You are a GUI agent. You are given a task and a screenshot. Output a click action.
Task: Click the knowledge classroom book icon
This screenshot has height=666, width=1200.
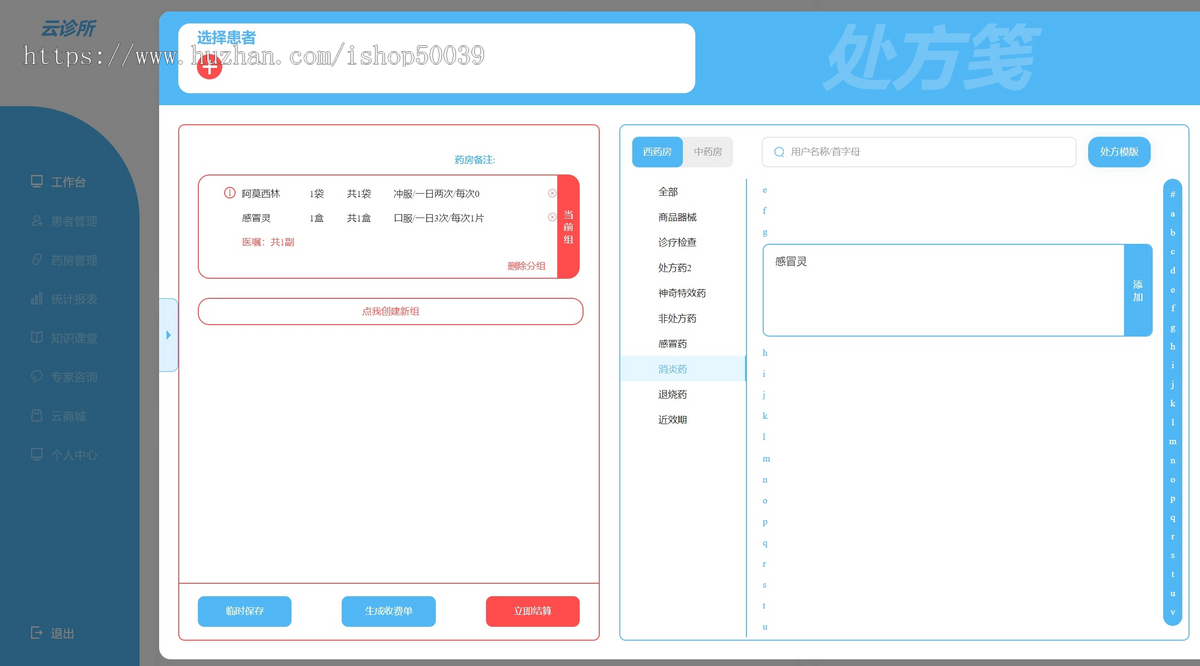coord(37,338)
